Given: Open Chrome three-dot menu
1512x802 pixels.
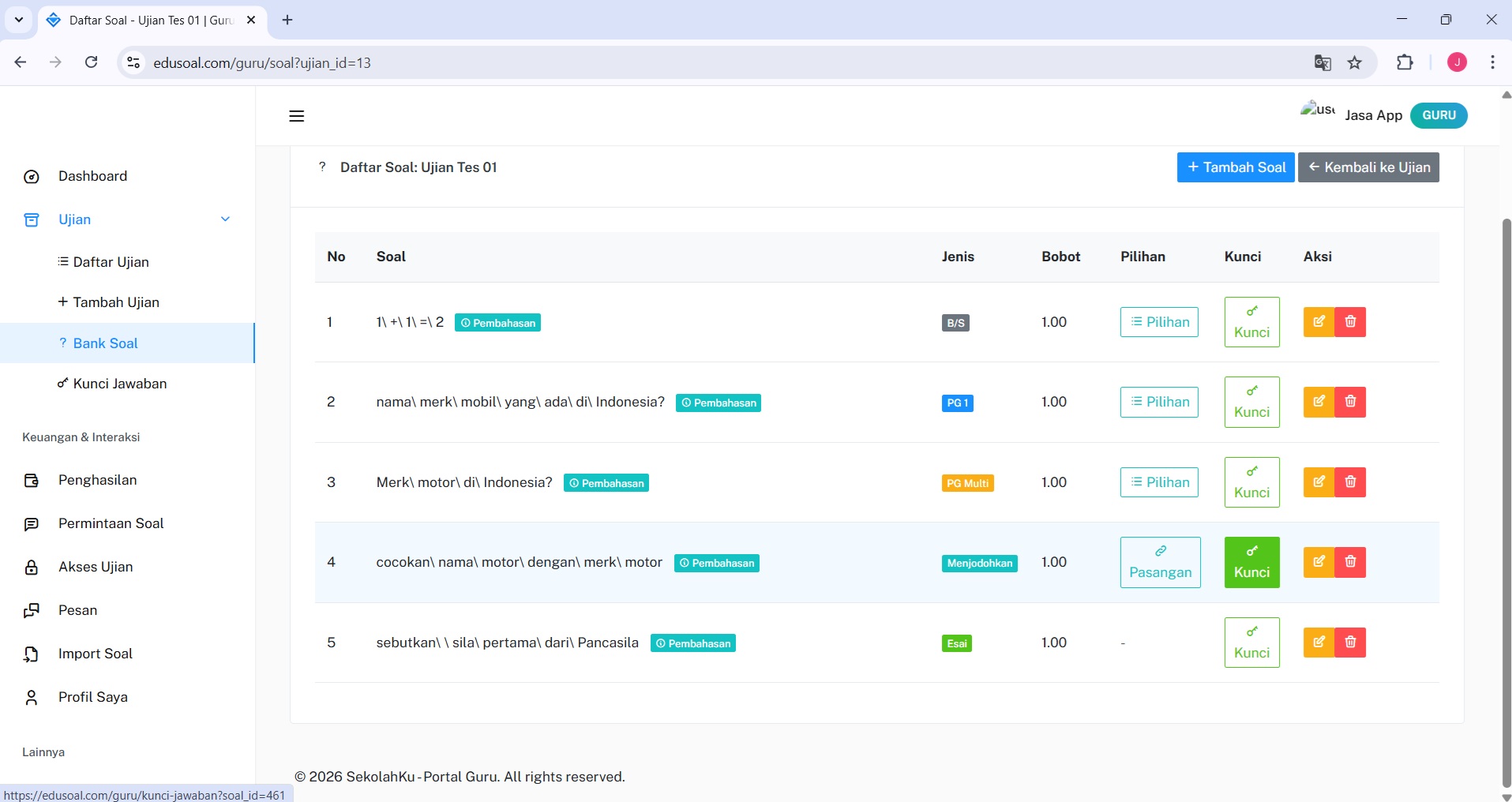Looking at the screenshot, I should [1492, 62].
